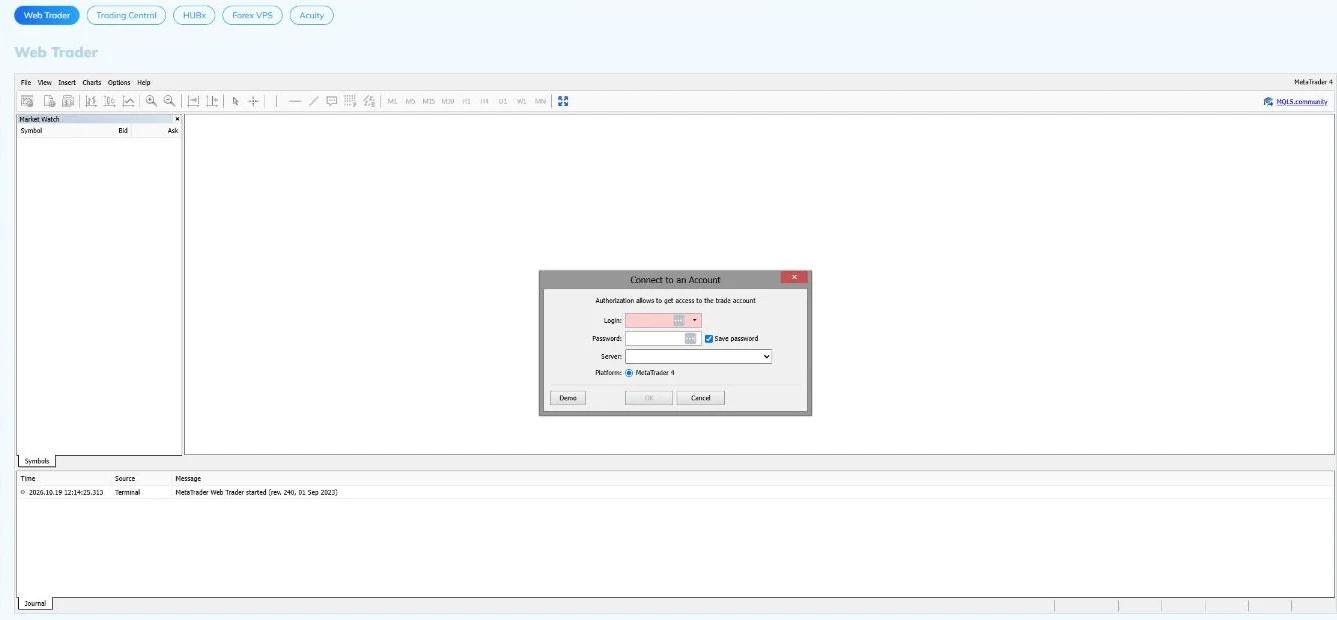The width and height of the screenshot is (1337, 620).
Task: Click the zoom out magnifier icon
Action: click(170, 101)
